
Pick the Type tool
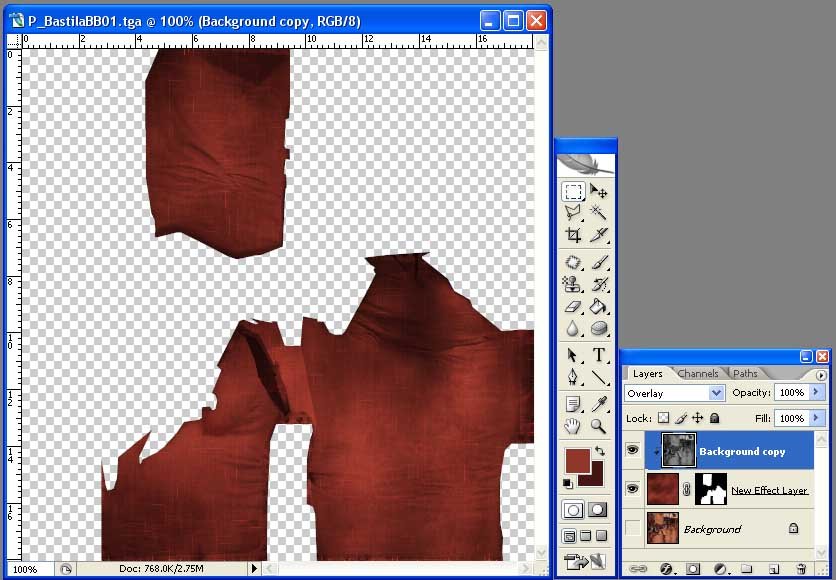pyautogui.click(x=599, y=355)
